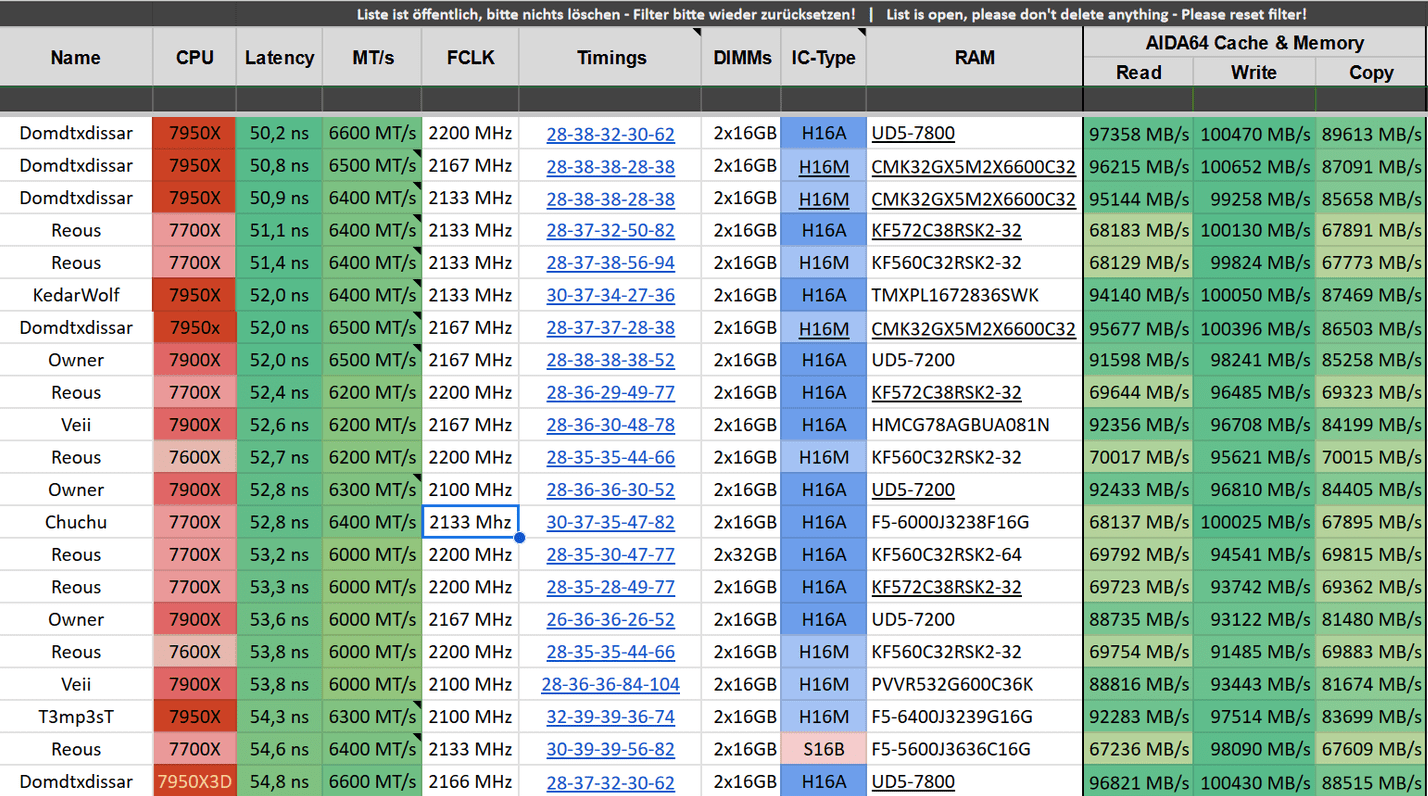Select the 100652 MB/s write cell
1428x796 pixels.
1254,166
